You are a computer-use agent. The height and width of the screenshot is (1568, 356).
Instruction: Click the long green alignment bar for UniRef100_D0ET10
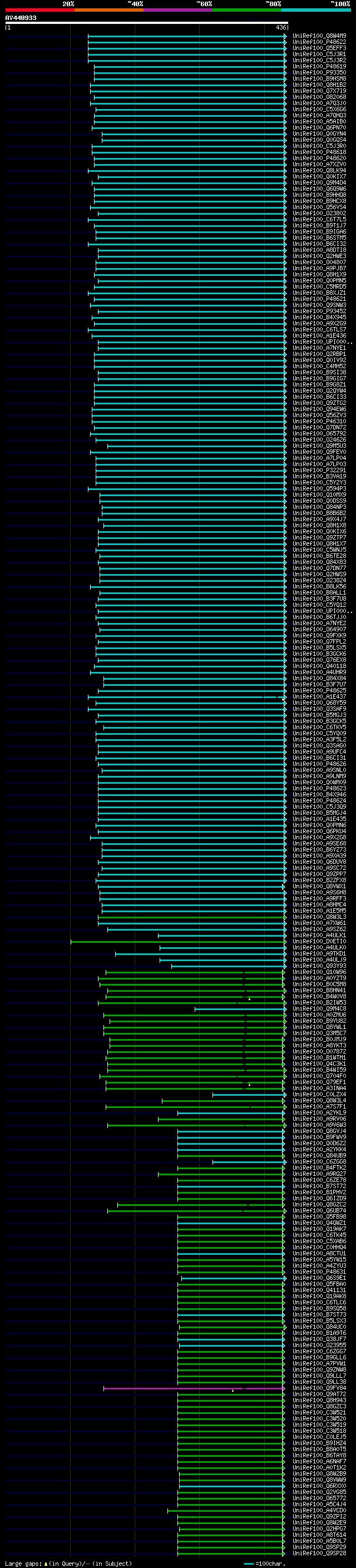179,942
